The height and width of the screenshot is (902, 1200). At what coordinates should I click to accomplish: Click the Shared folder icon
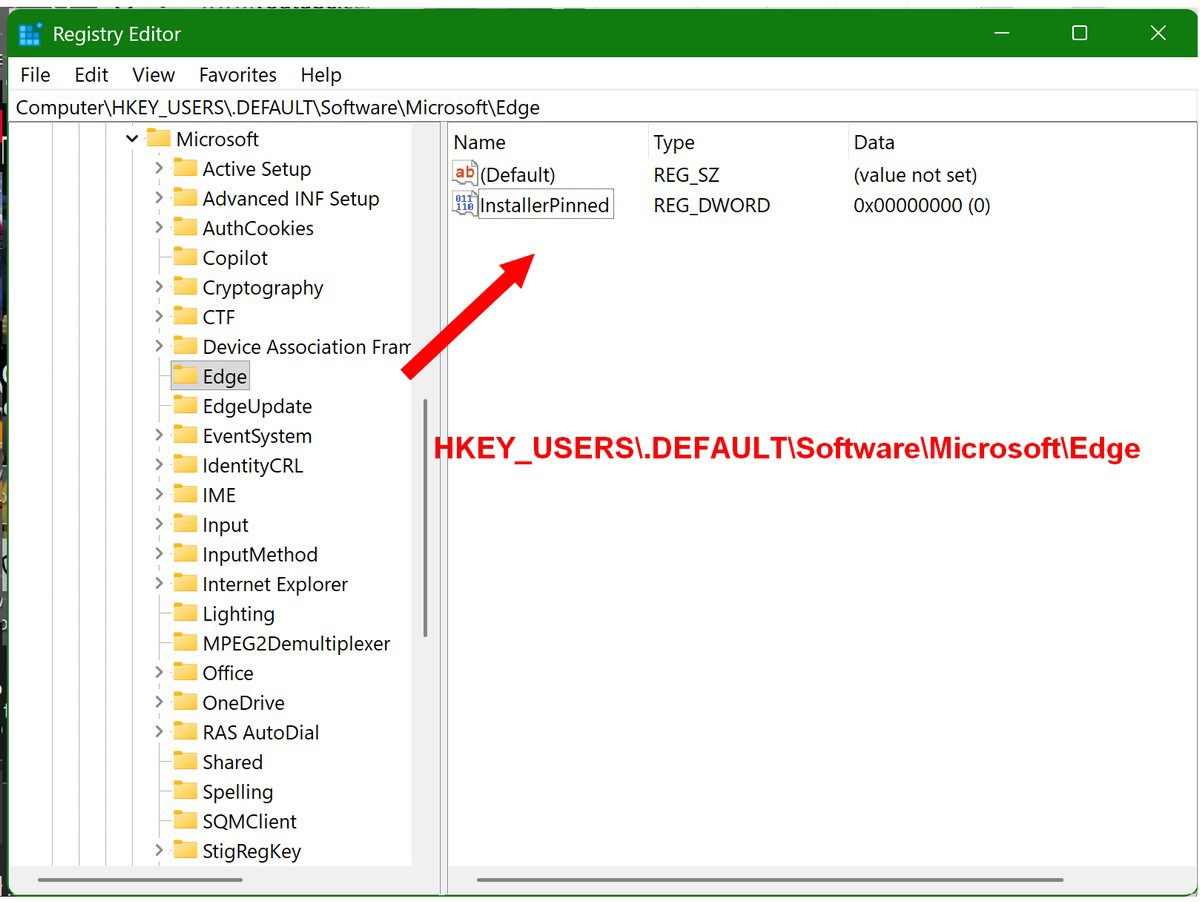(x=185, y=761)
